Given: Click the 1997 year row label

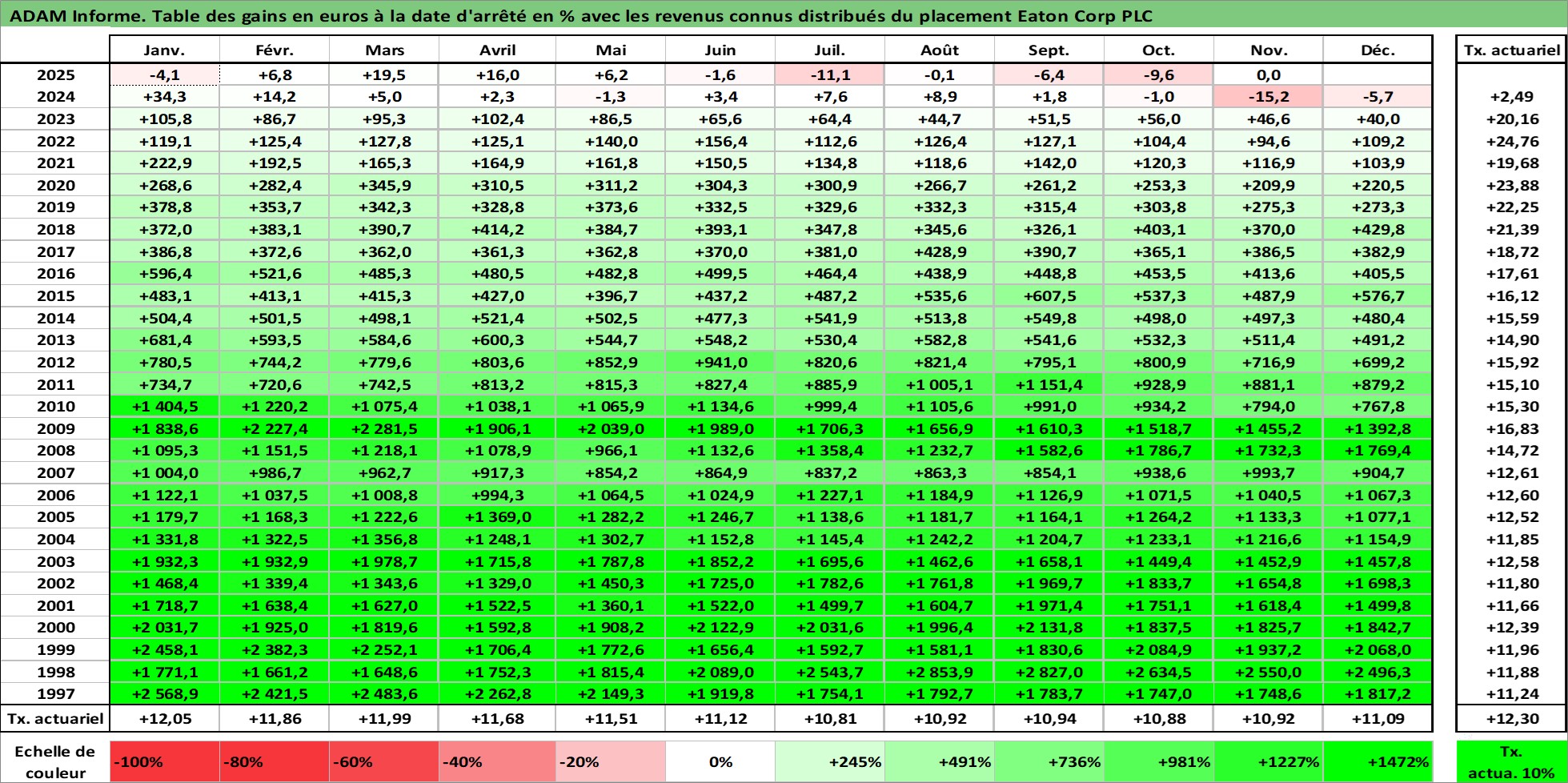Looking at the screenshot, I should (55, 694).
